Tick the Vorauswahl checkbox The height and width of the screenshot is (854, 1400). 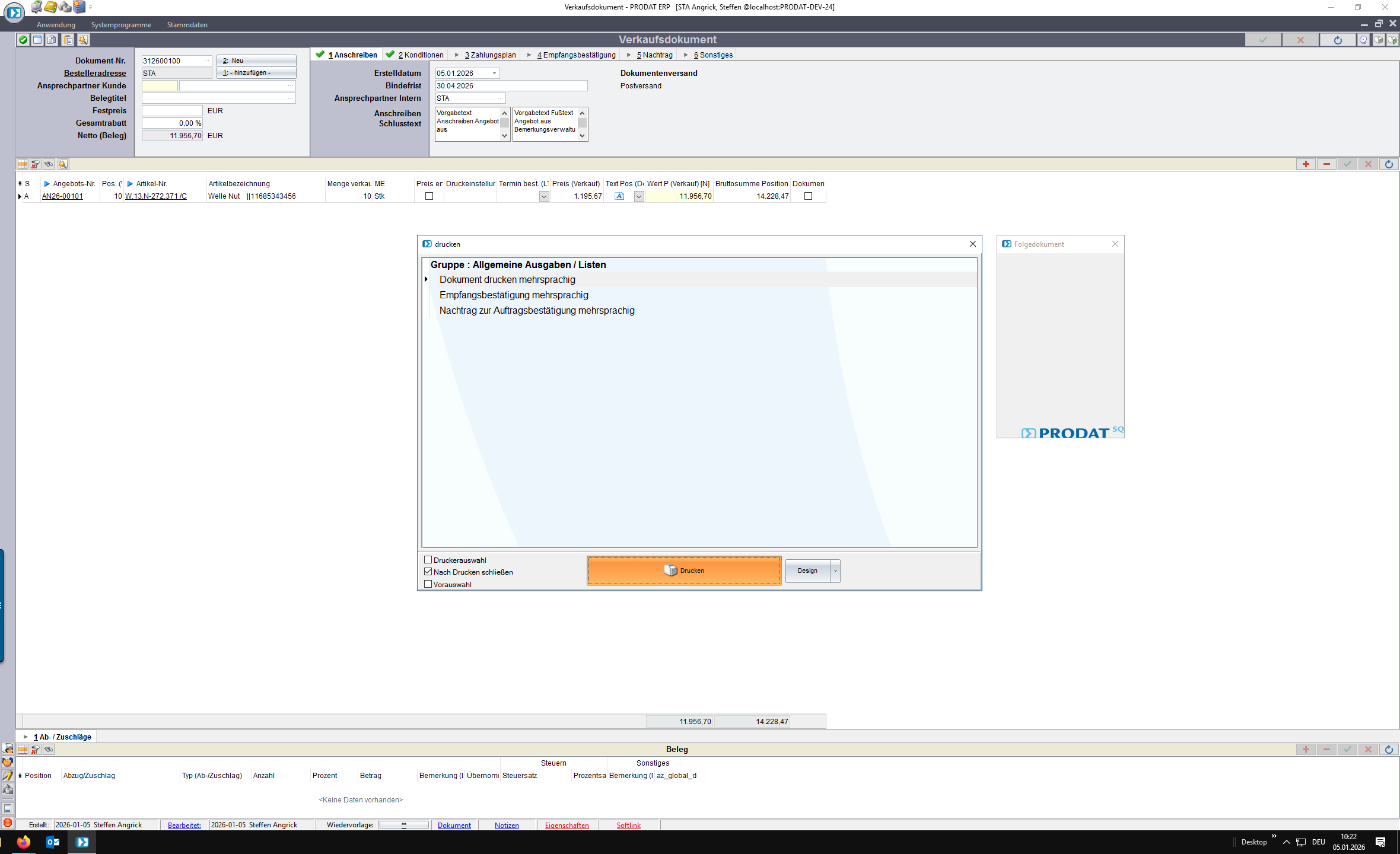pos(428,584)
